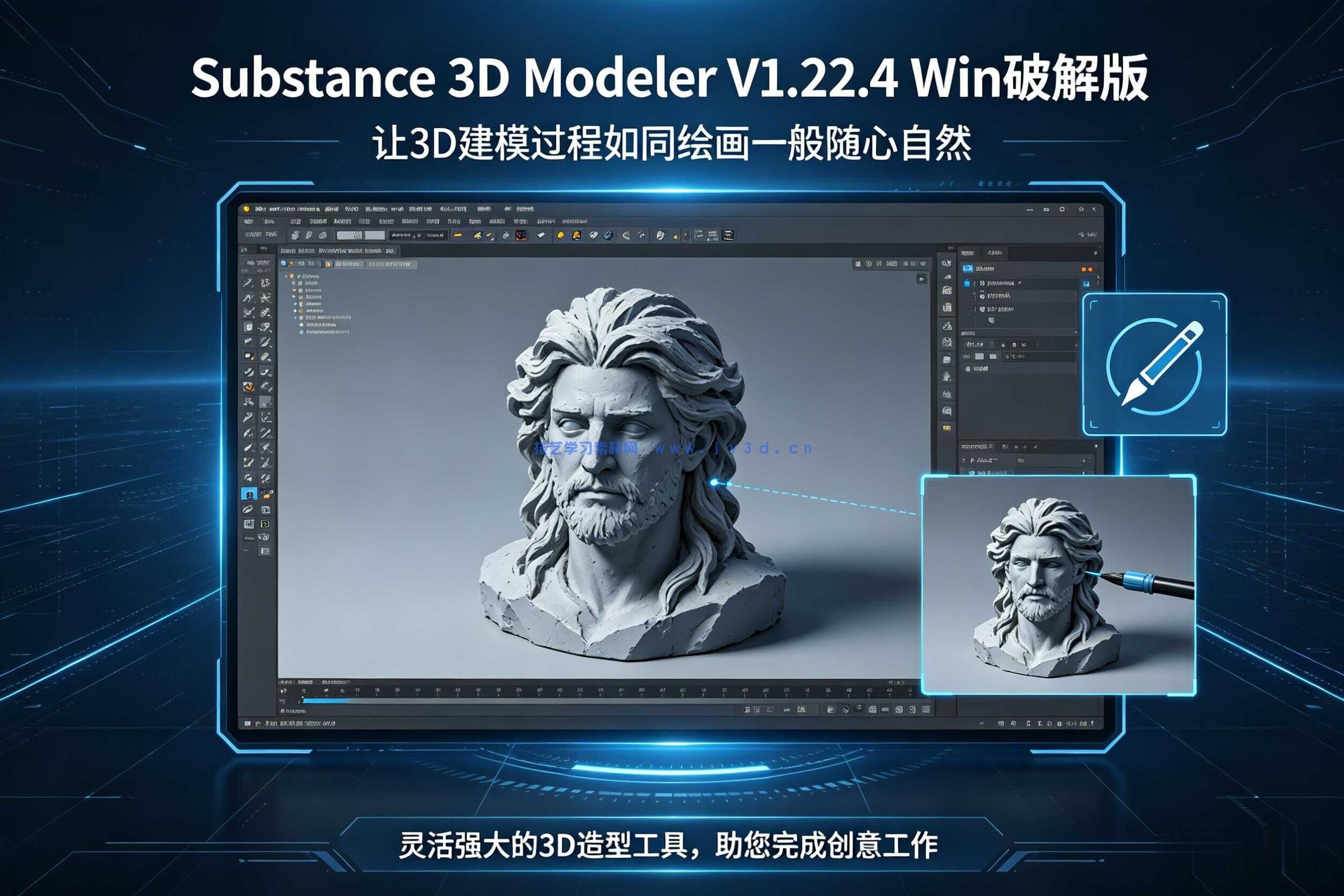The image size is (1344, 896).
Task: Click the second gray swatch in right panel
Action: (992, 356)
